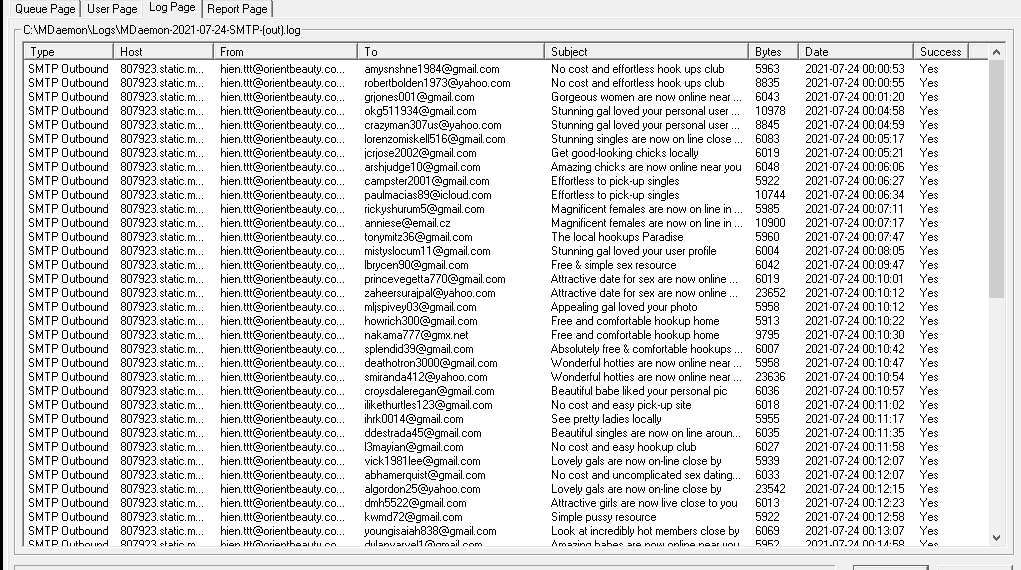Viewport: 1021px width, 570px height.
Task: Sort by the Type column header
Action: tap(68, 51)
